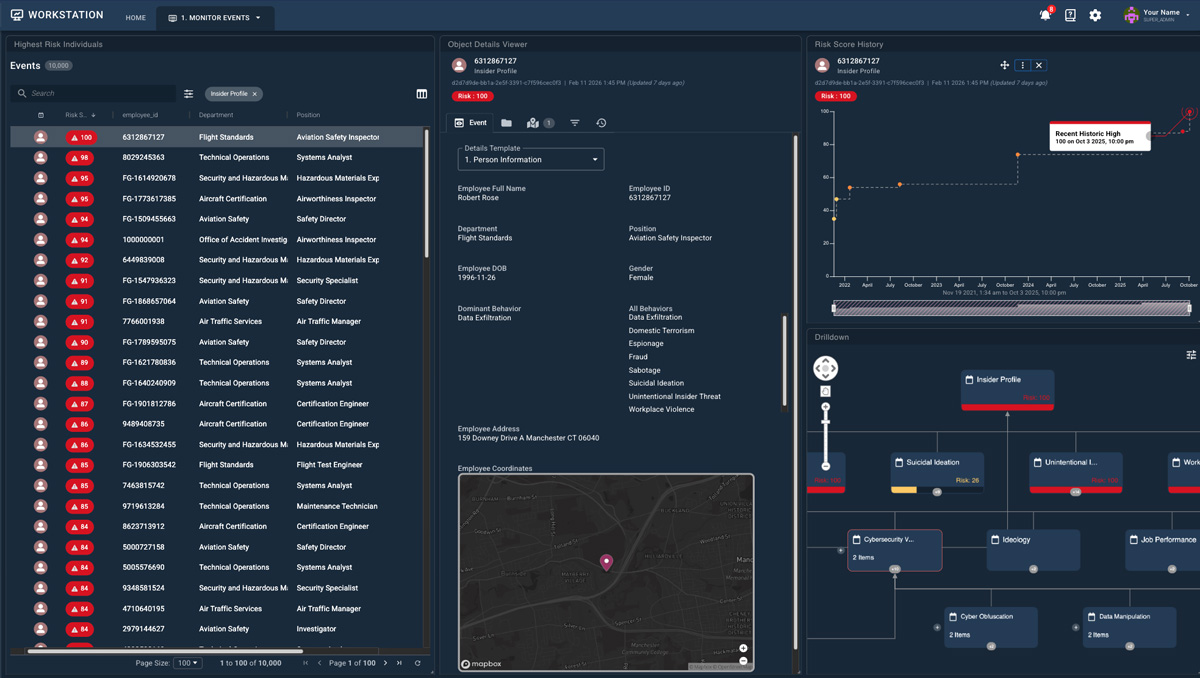The height and width of the screenshot is (678, 1200).
Task: Click the person avatar for employee 8029245363
Action: pos(41,158)
